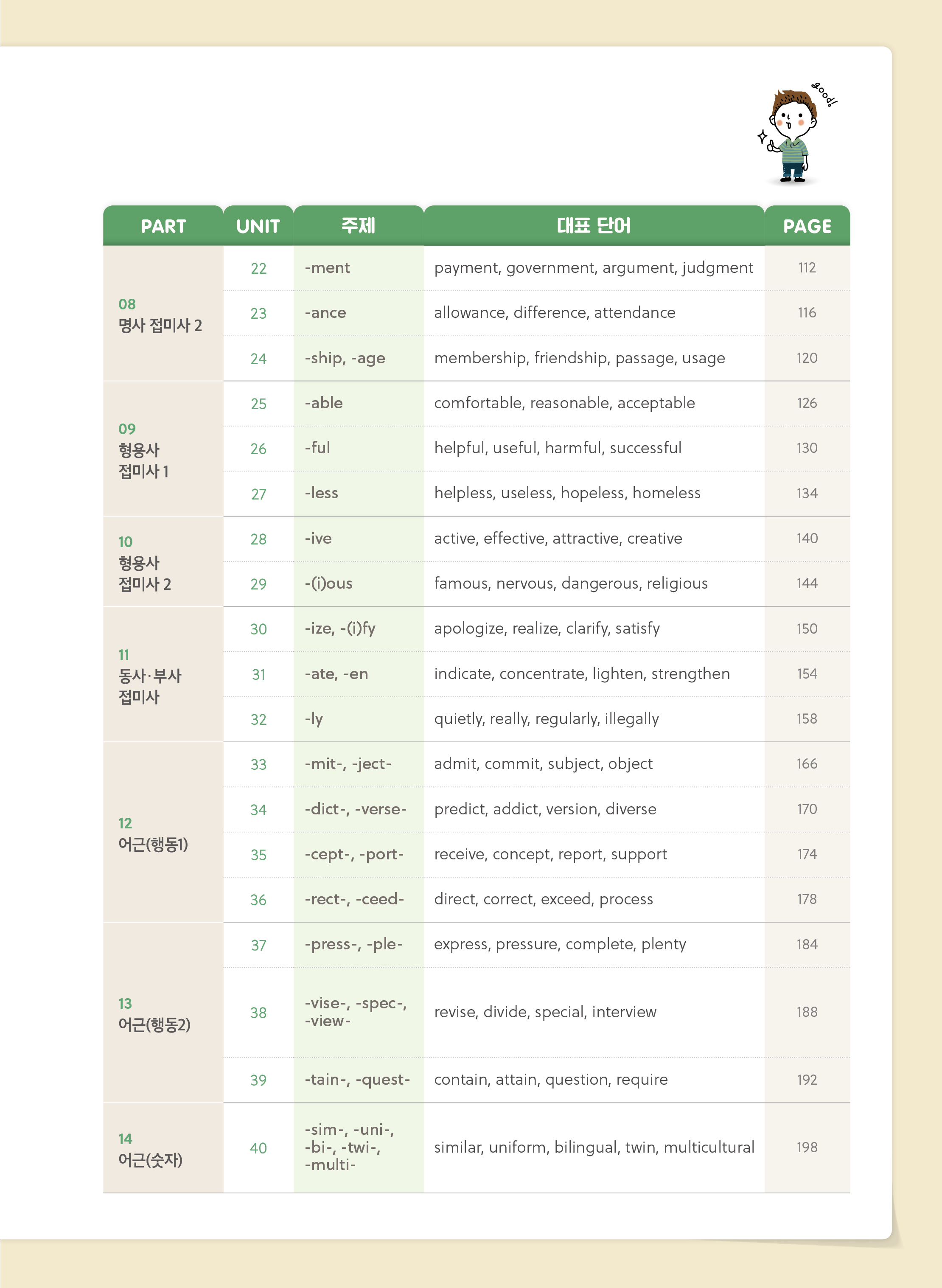The image size is (942, 1288).
Task: Click the -ize, -(i)fy topic cell
Action: tap(340, 629)
